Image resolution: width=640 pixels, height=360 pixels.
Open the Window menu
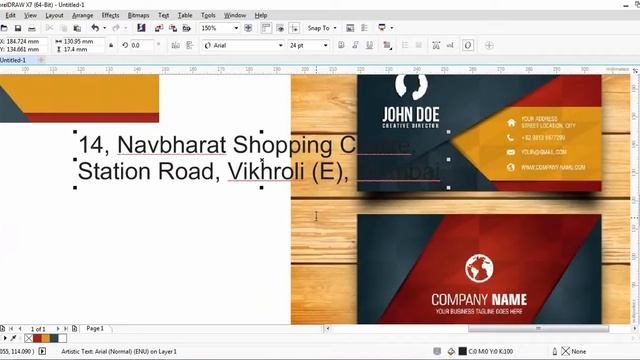click(235, 16)
